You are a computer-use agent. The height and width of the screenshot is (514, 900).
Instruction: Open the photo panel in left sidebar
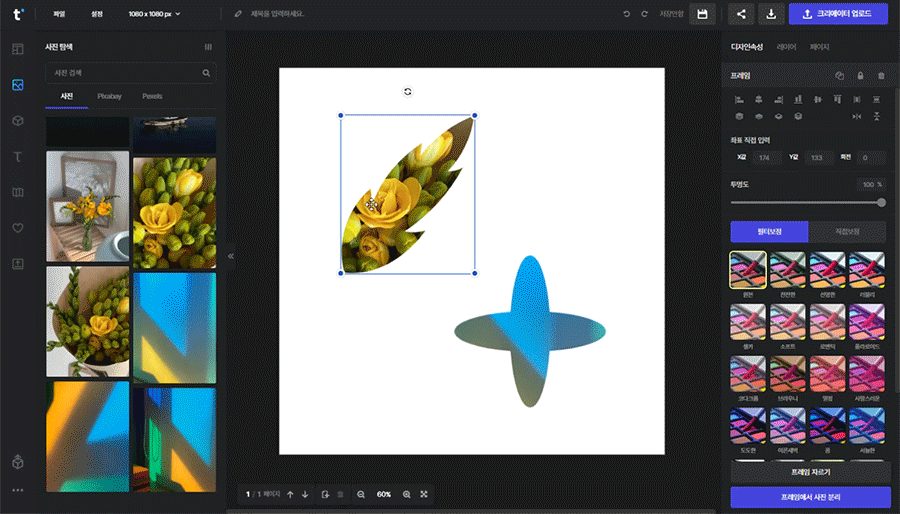pos(17,85)
